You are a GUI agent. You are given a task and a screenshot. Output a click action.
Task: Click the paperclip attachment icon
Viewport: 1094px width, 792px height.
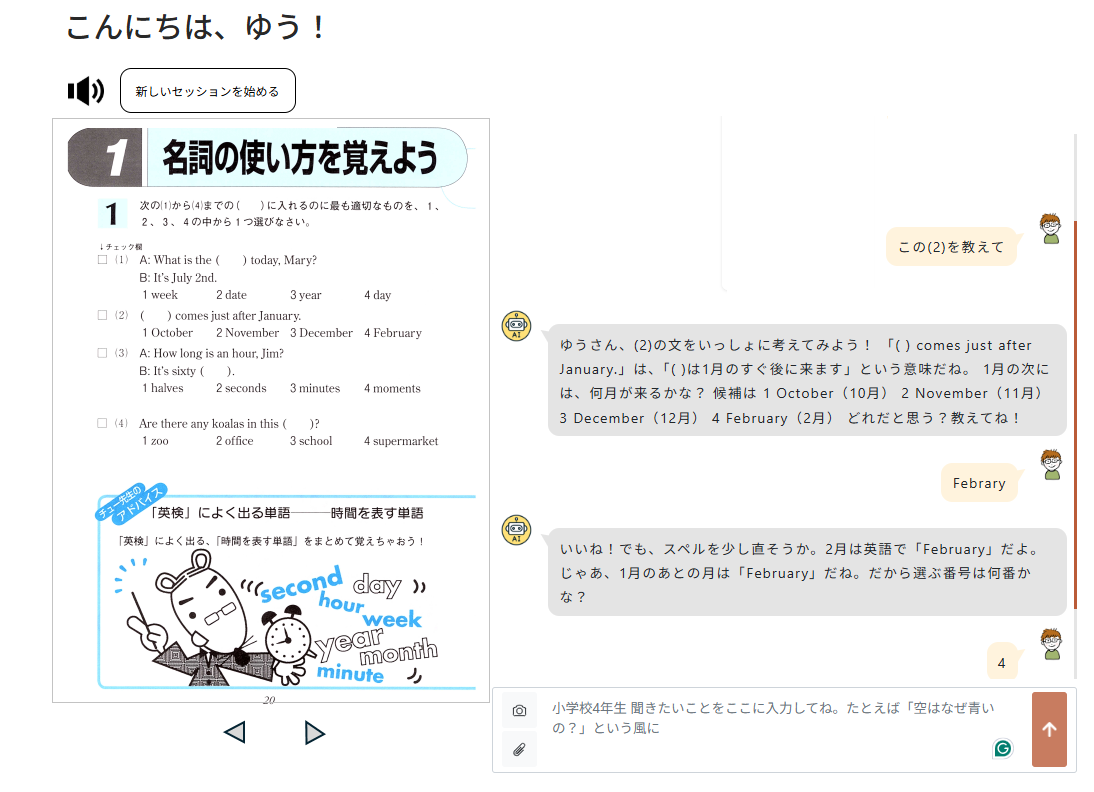(519, 749)
